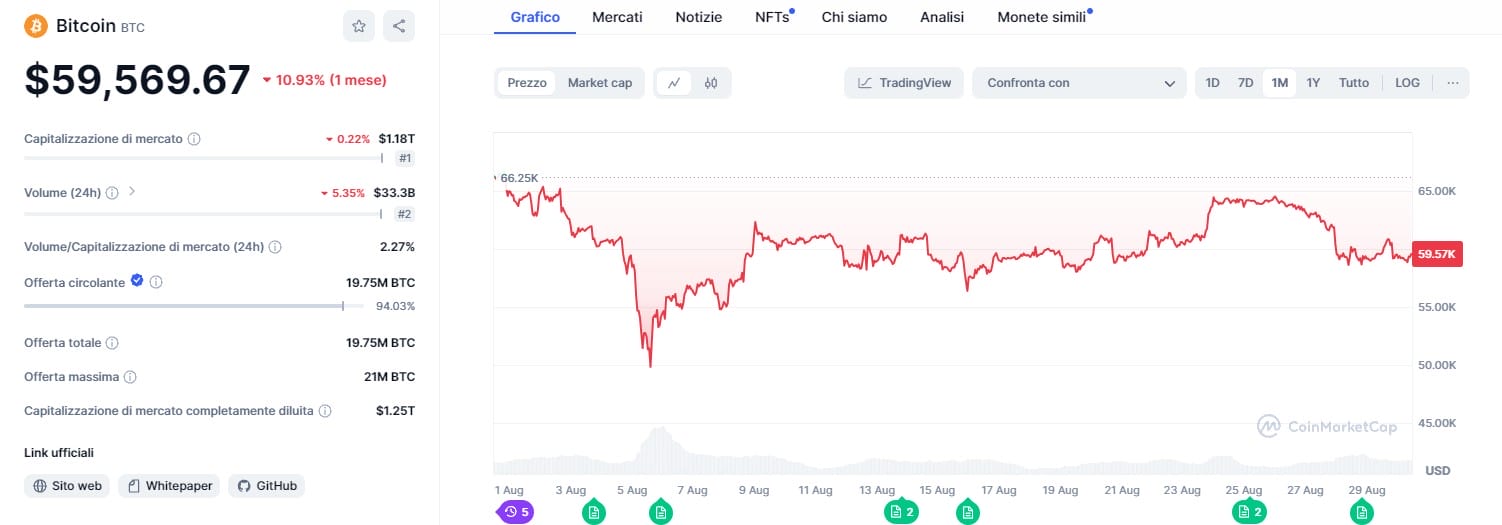Viewport: 1502px width, 525px height.
Task: Add Bitcoin to watchlist with star icon
Action: pyautogui.click(x=358, y=26)
